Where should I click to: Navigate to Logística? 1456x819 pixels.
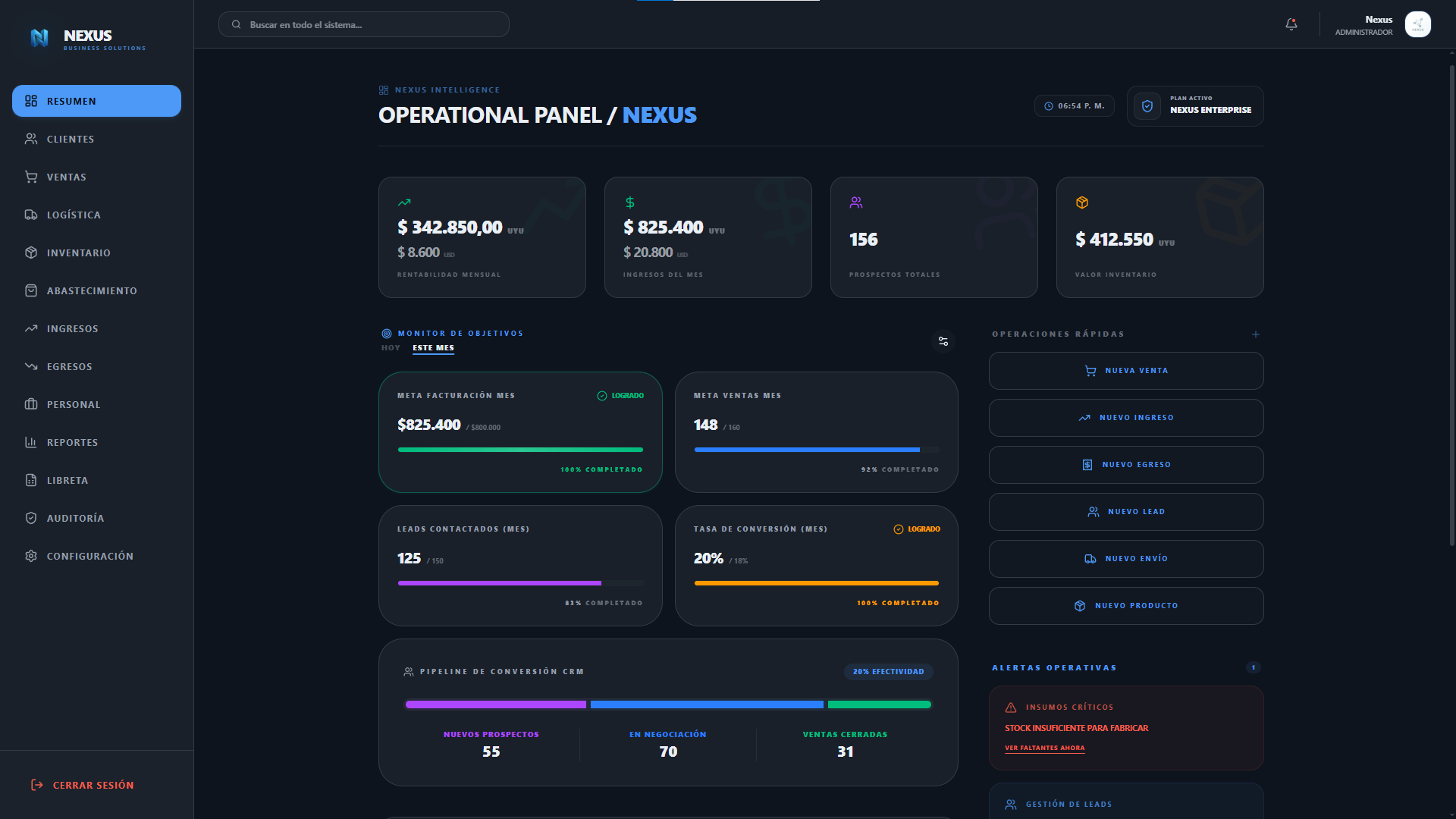96,215
